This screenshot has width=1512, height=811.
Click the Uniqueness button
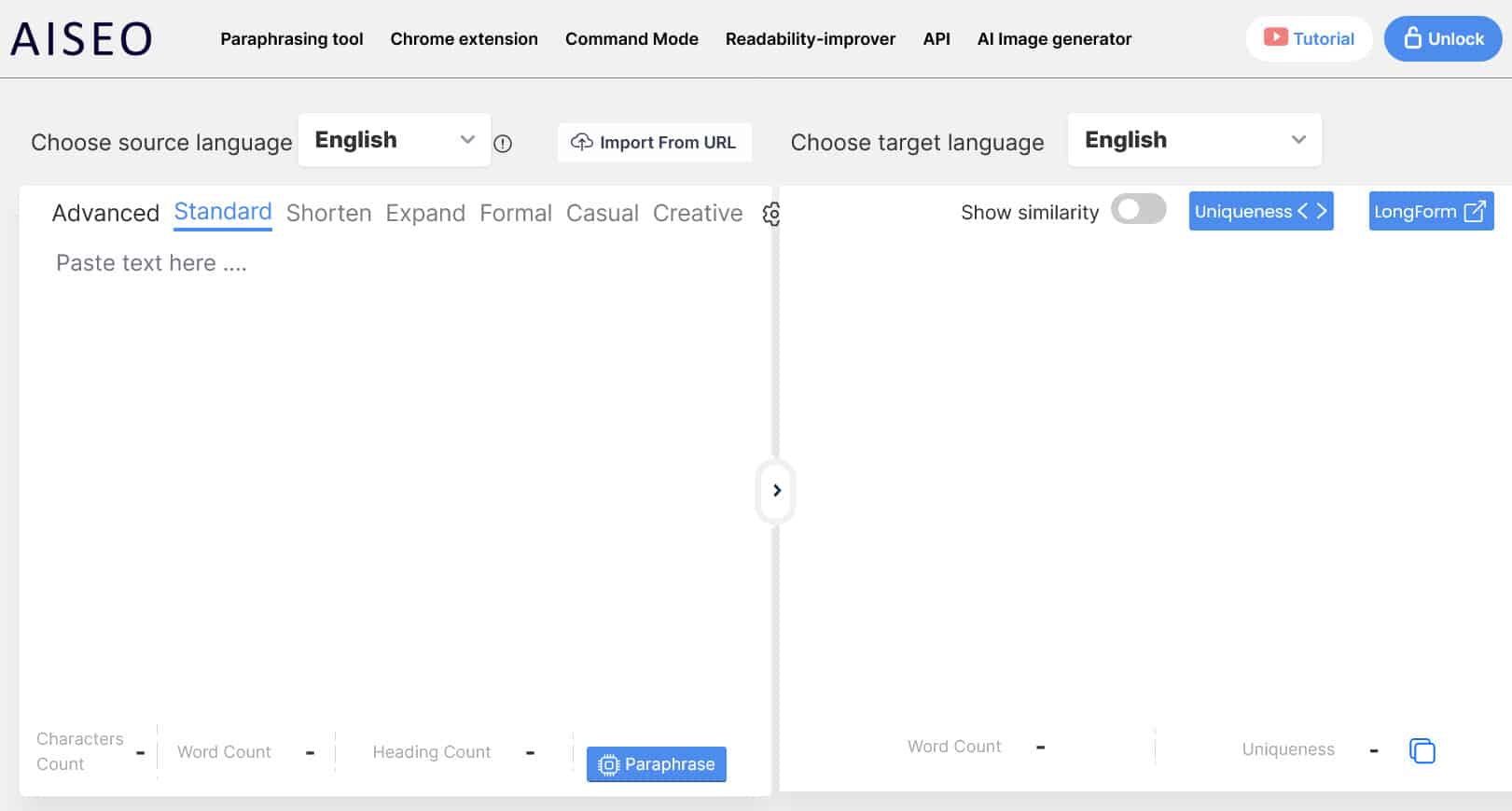(1261, 211)
